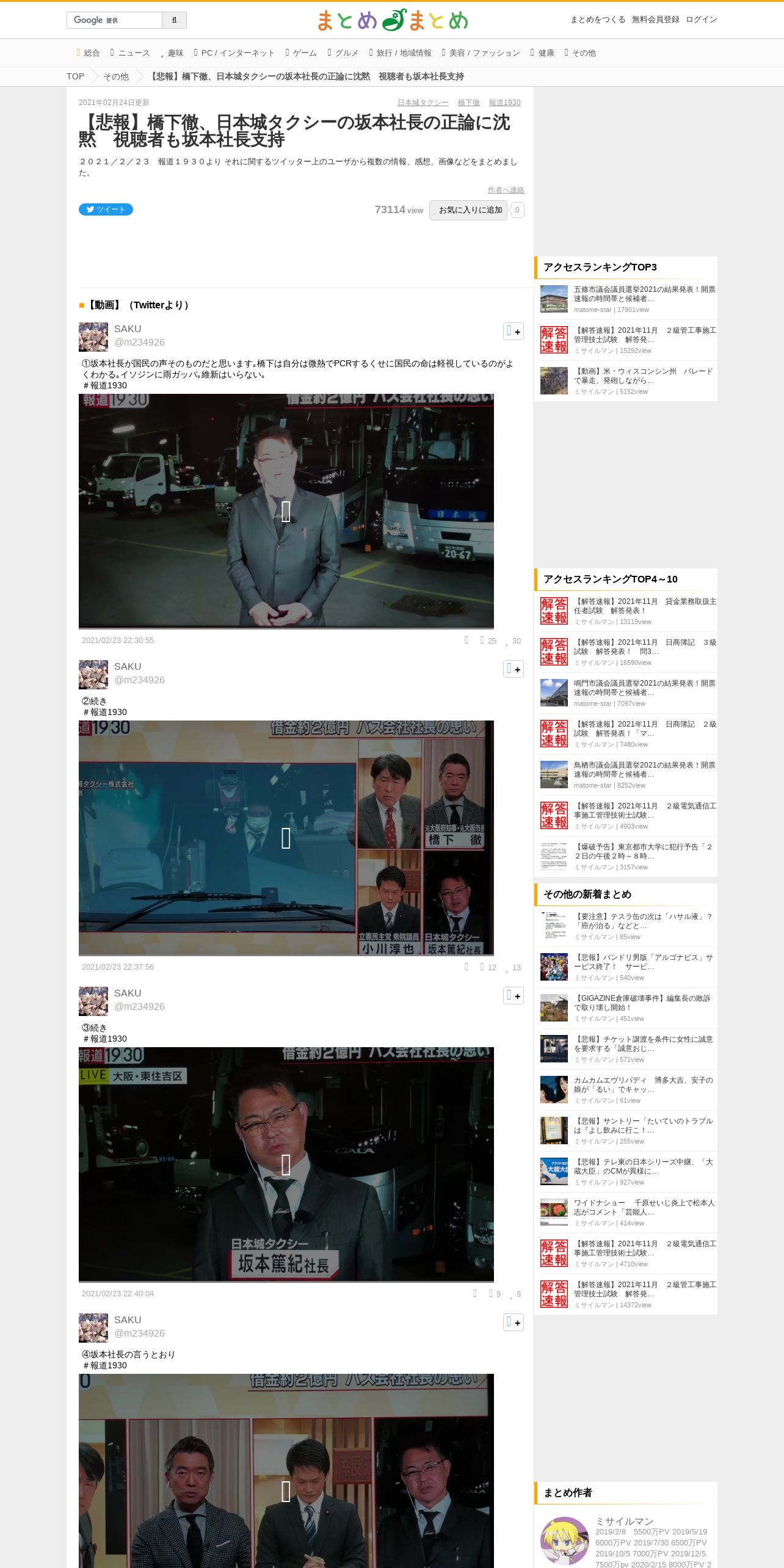
Task: Select the 総合 category menu
Action: click(89, 53)
